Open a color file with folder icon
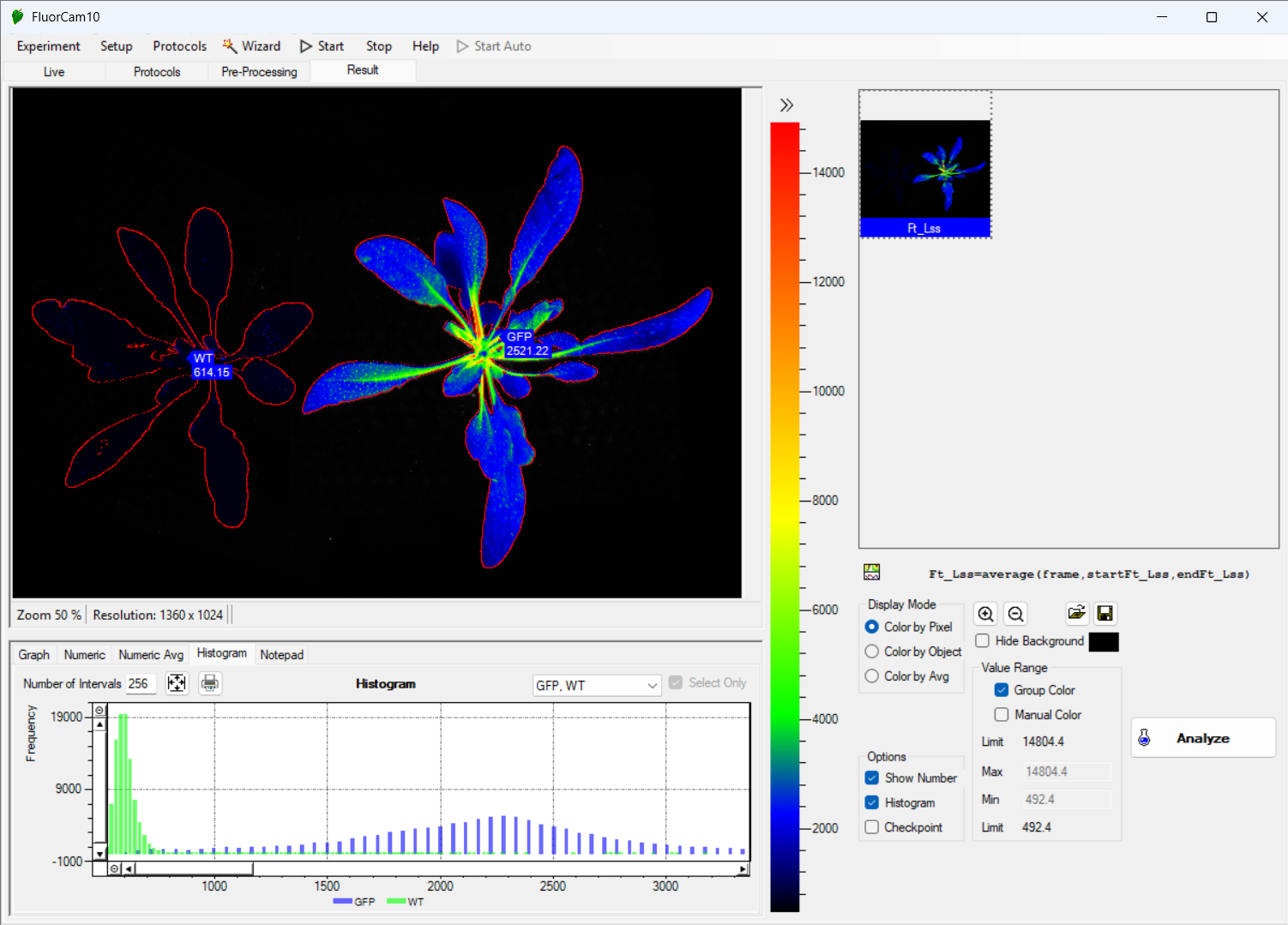The image size is (1288, 925). [1076, 613]
